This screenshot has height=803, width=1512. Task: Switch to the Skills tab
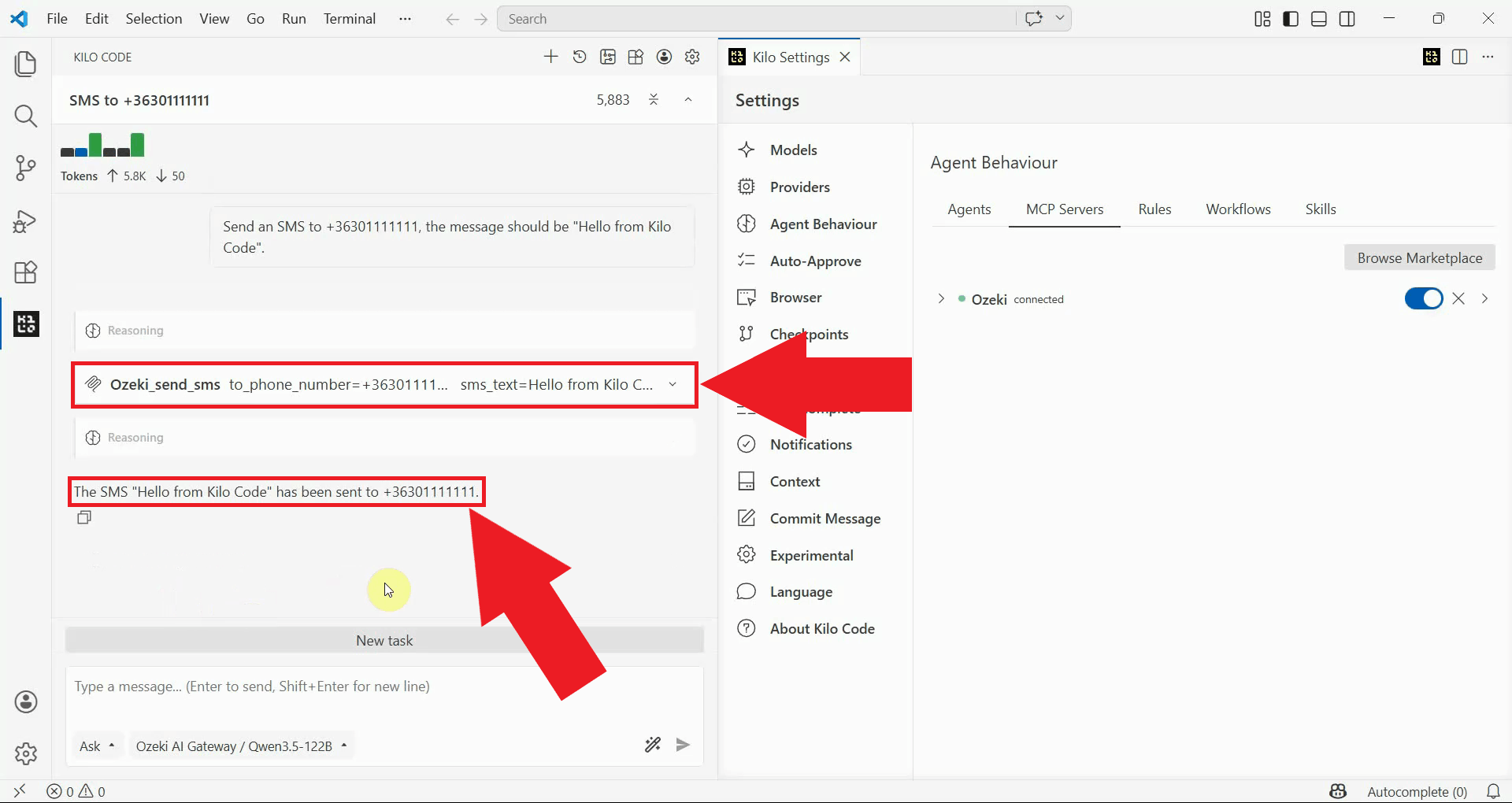1321,209
